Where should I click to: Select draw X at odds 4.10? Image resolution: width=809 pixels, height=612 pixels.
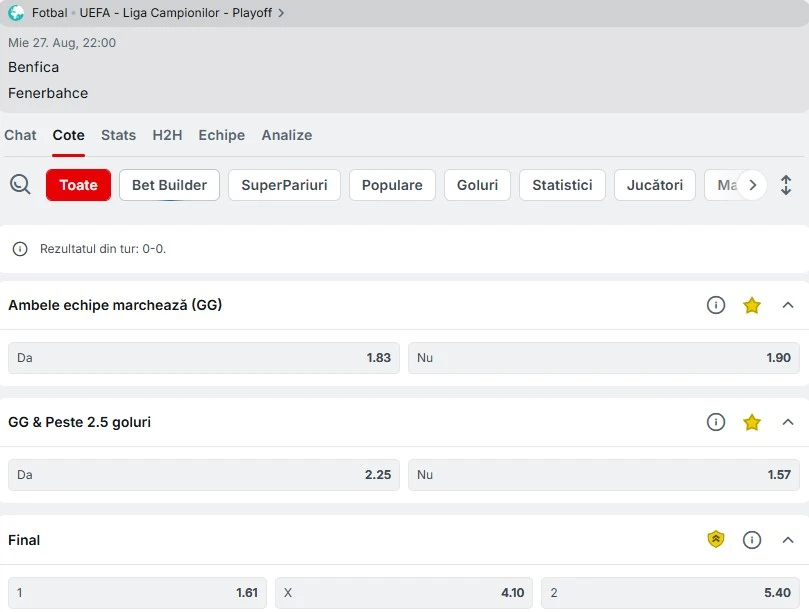[404, 592]
